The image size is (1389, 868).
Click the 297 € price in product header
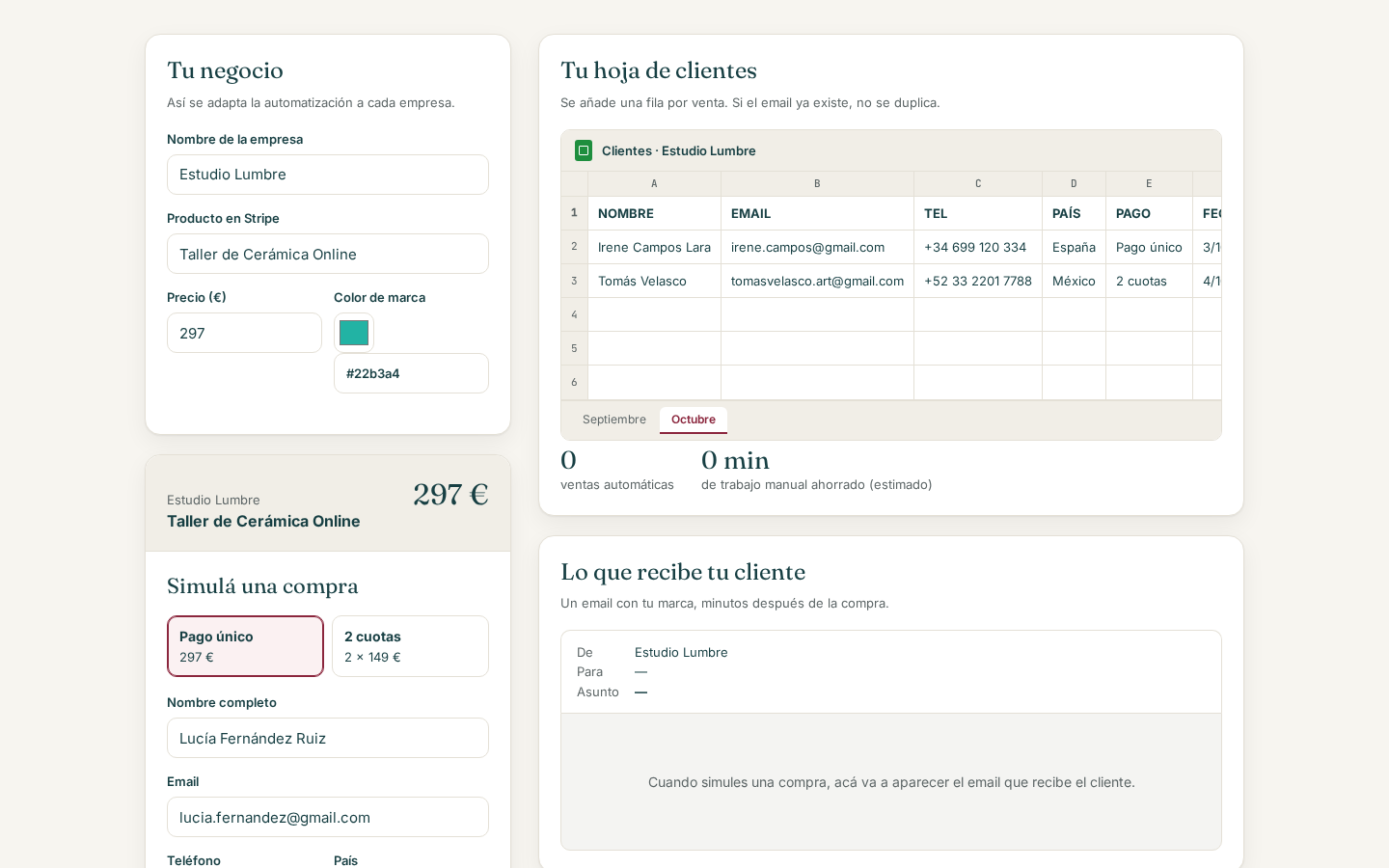tap(450, 494)
